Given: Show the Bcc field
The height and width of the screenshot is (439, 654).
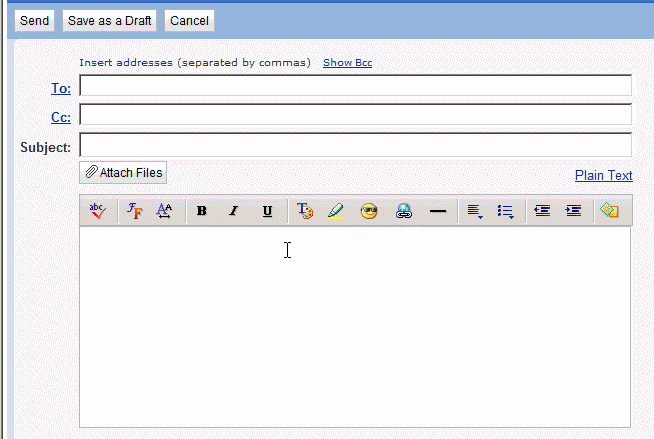Looking at the screenshot, I should [347, 63].
